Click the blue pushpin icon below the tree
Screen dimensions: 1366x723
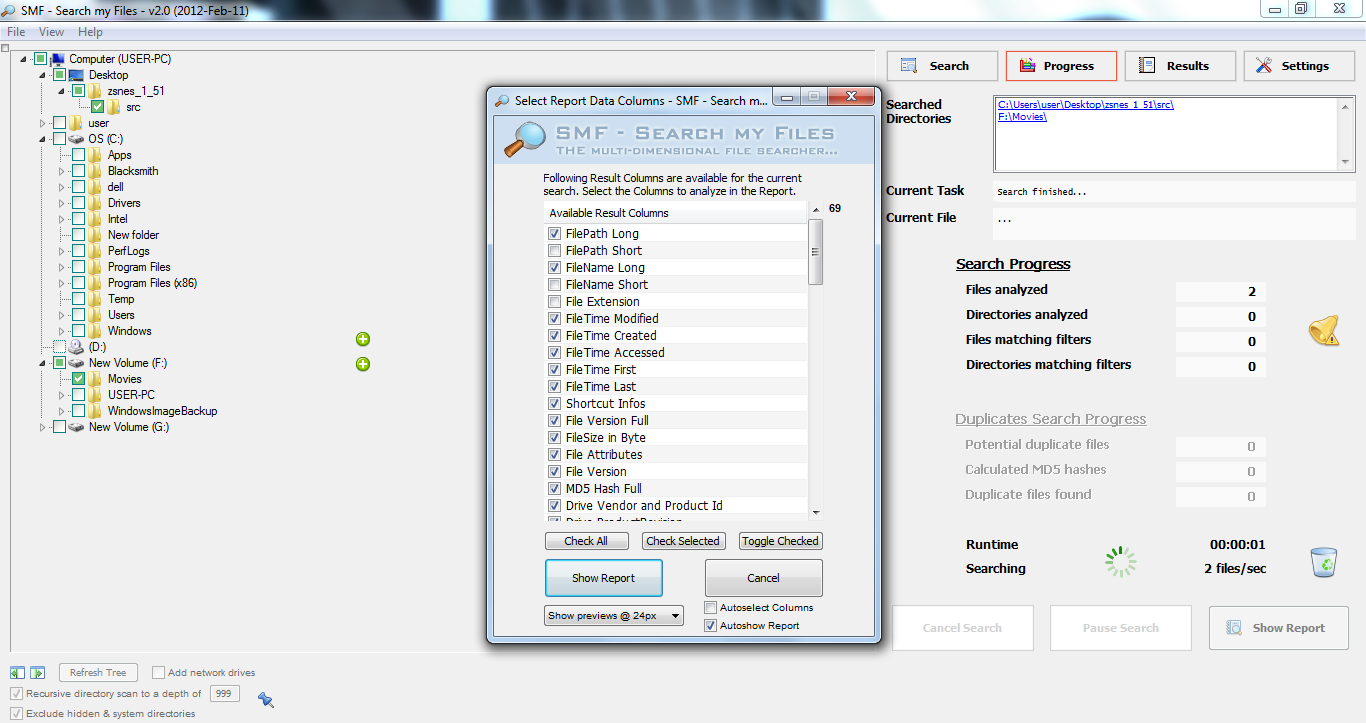265,699
